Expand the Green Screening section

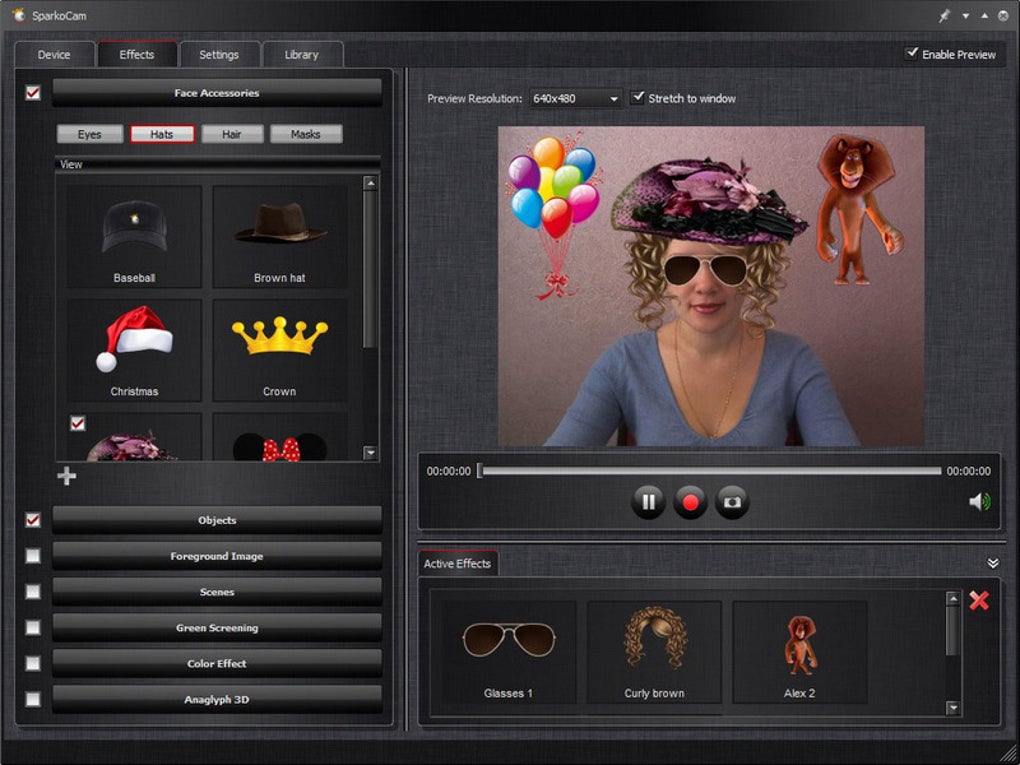217,627
